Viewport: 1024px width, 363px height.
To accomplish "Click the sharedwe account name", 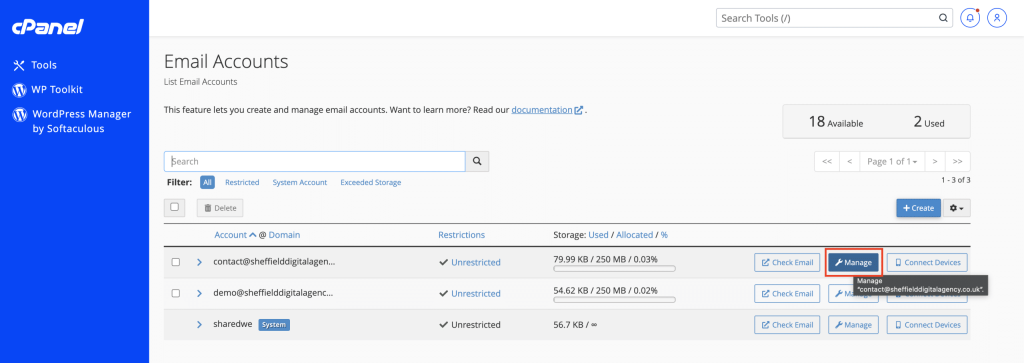I will tap(233, 324).
